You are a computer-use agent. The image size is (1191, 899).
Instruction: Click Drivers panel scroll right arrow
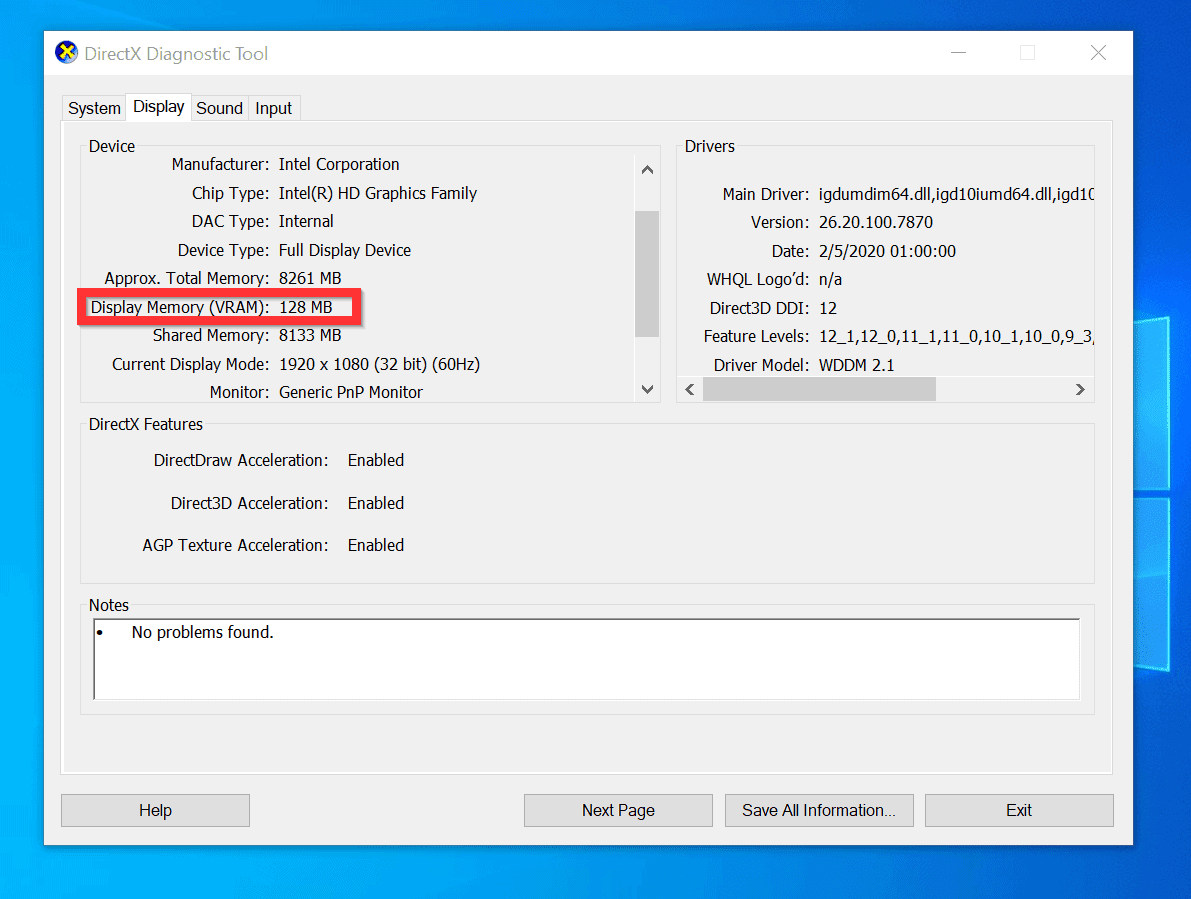(x=1080, y=389)
